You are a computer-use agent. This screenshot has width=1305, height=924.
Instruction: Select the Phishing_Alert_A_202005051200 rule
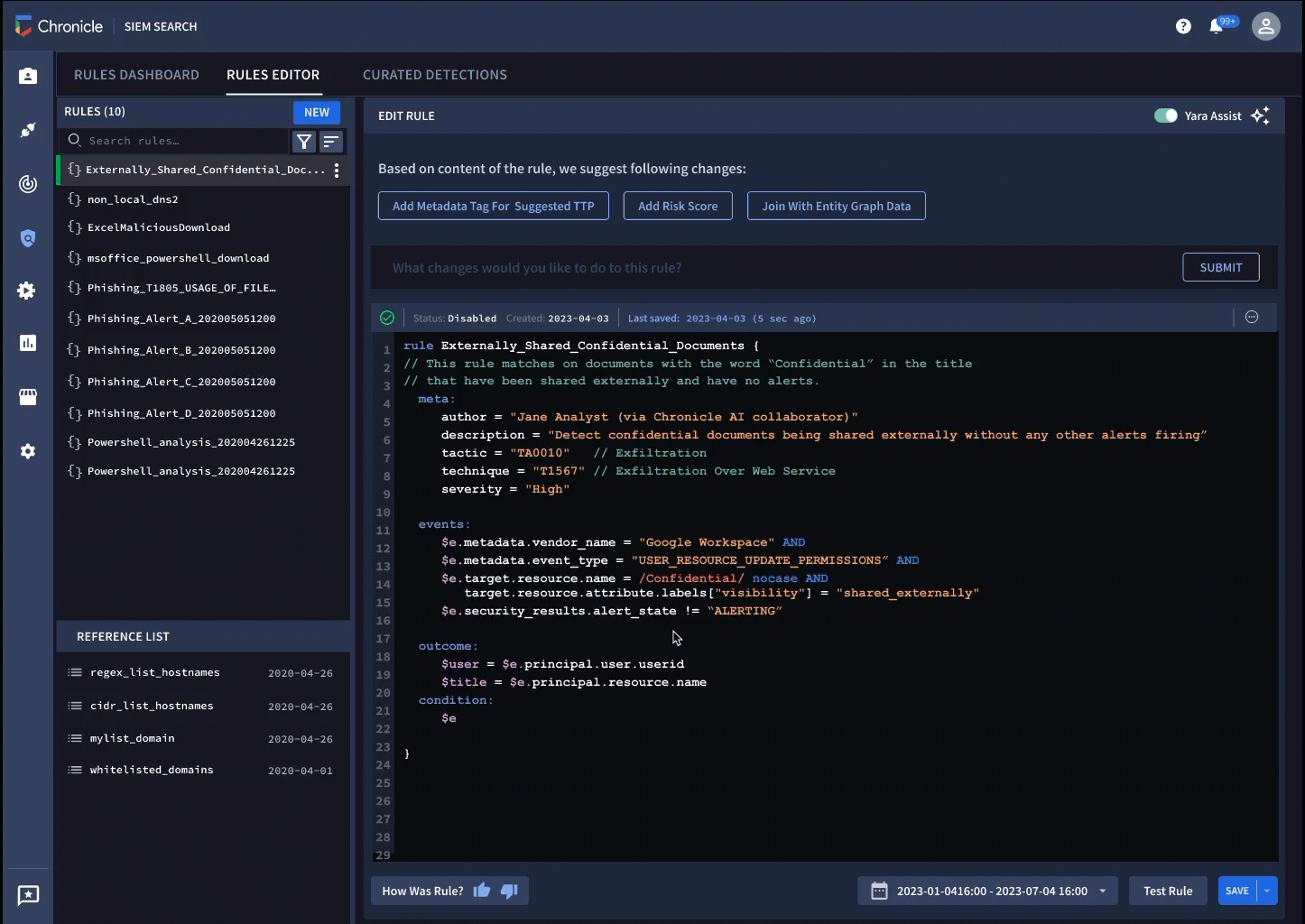coord(203,319)
